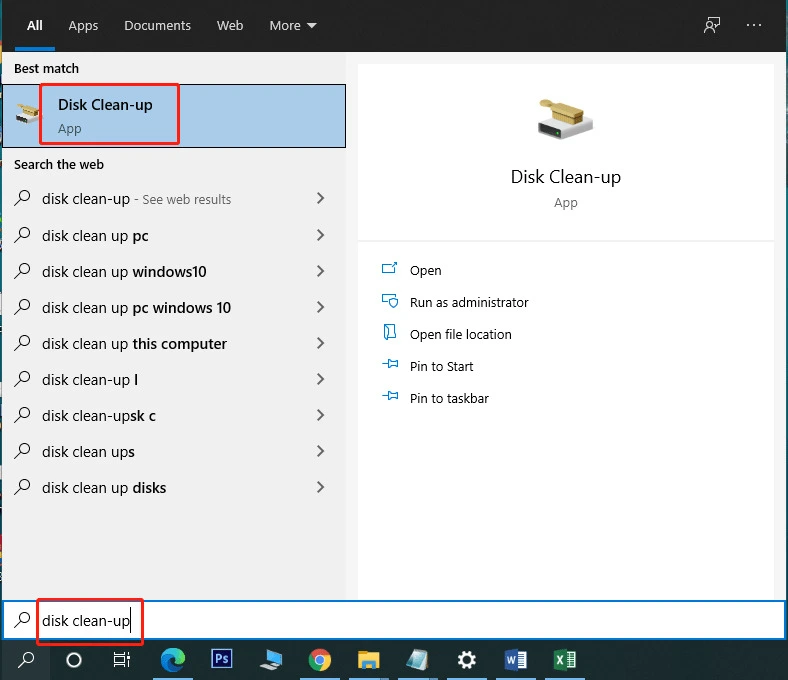This screenshot has height=680, width=788.
Task: Select the 'disk clean up windows10' suggestion
Action: [x=174, y=271]
